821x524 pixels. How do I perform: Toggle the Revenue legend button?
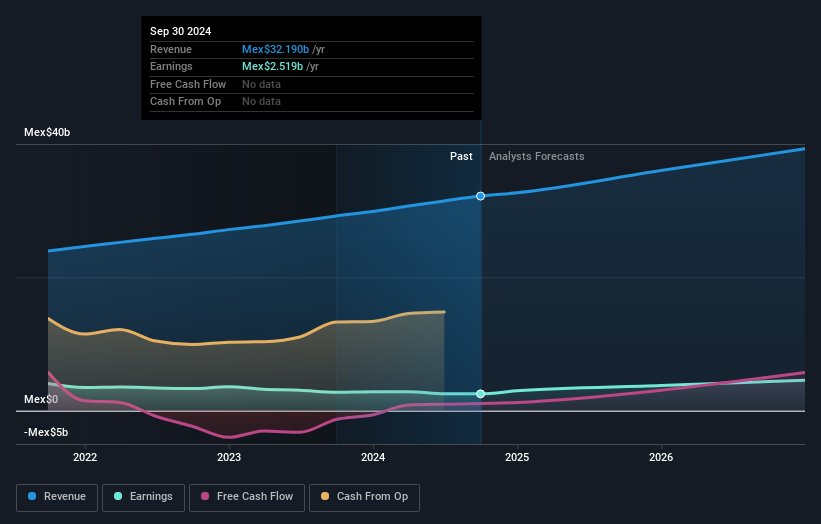pyautogui.click(x=57, y=497)
